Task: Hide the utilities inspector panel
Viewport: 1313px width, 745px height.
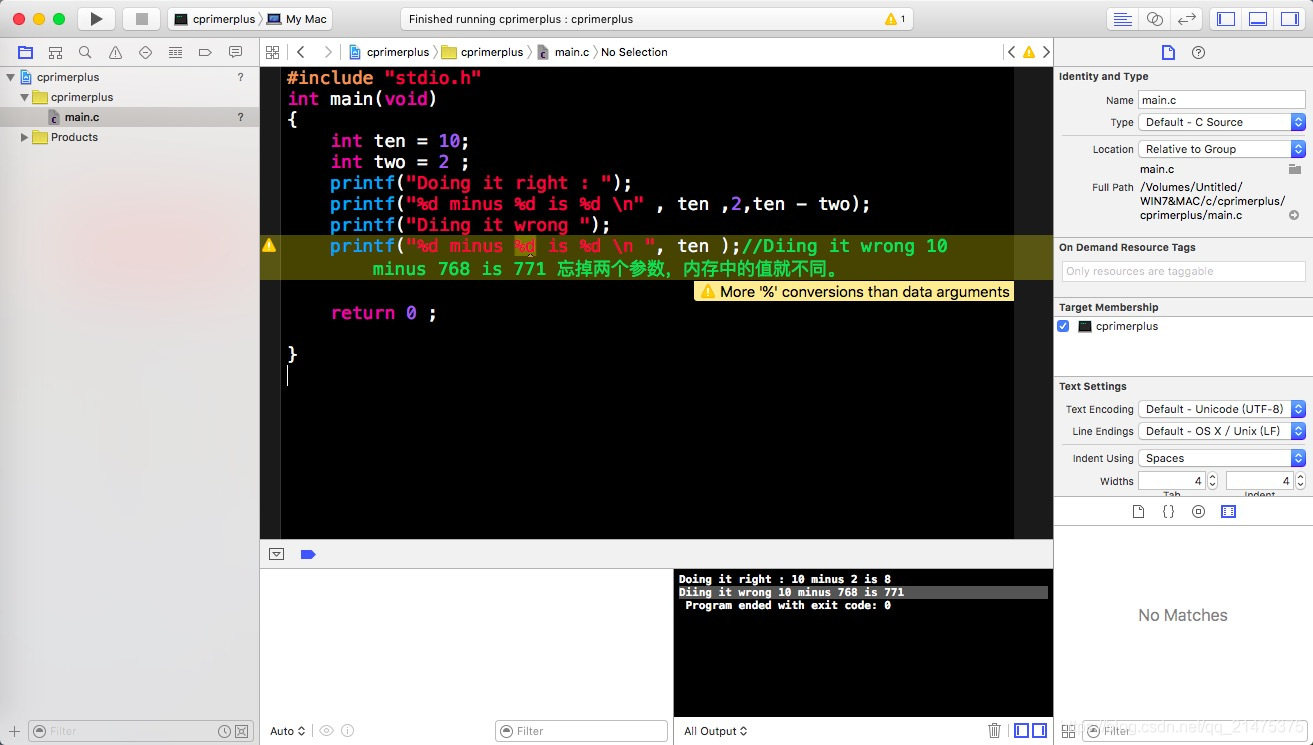Action: tap(1289, 19)
